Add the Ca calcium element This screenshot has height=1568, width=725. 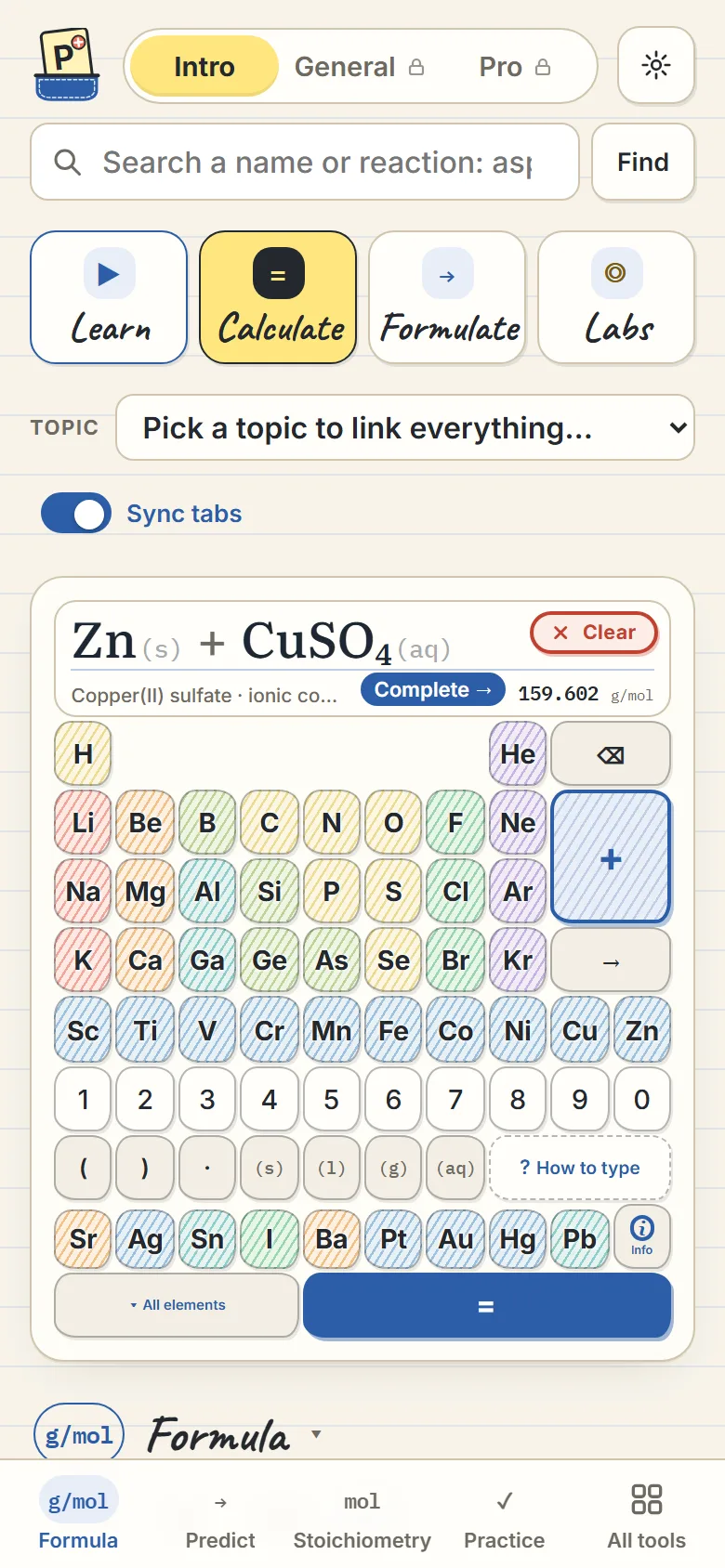click(145, 960)
